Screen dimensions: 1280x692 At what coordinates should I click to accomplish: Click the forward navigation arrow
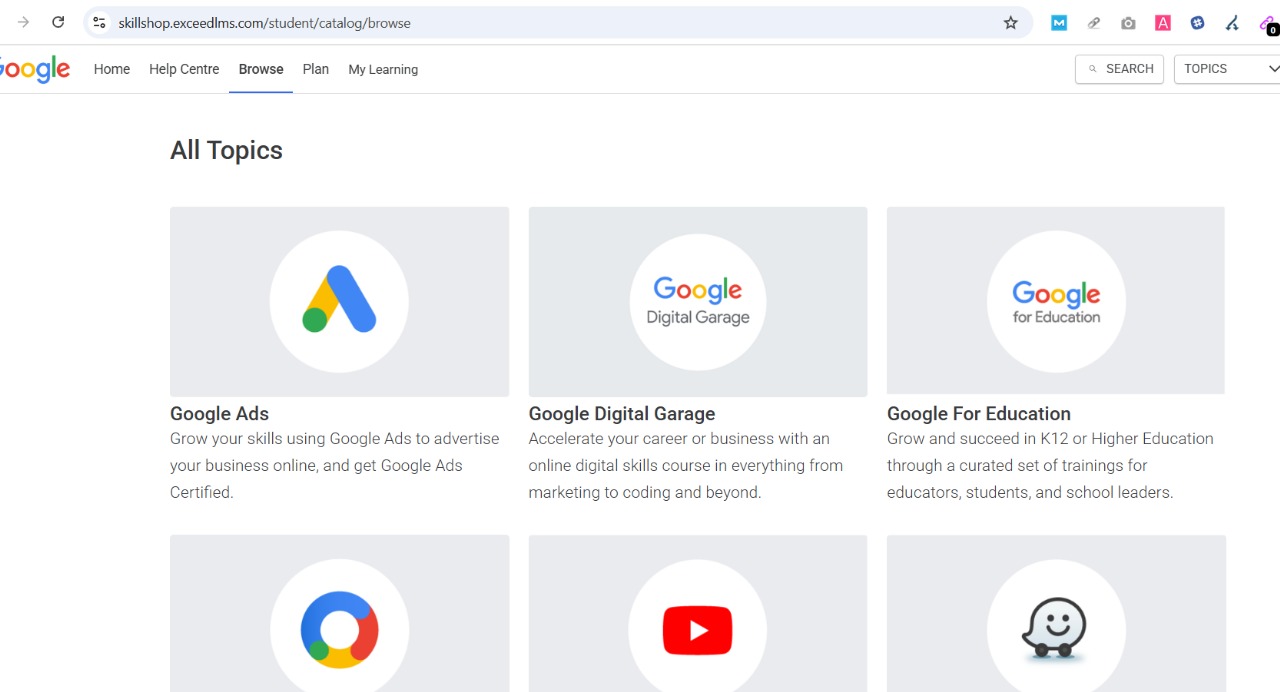[22, 22]
